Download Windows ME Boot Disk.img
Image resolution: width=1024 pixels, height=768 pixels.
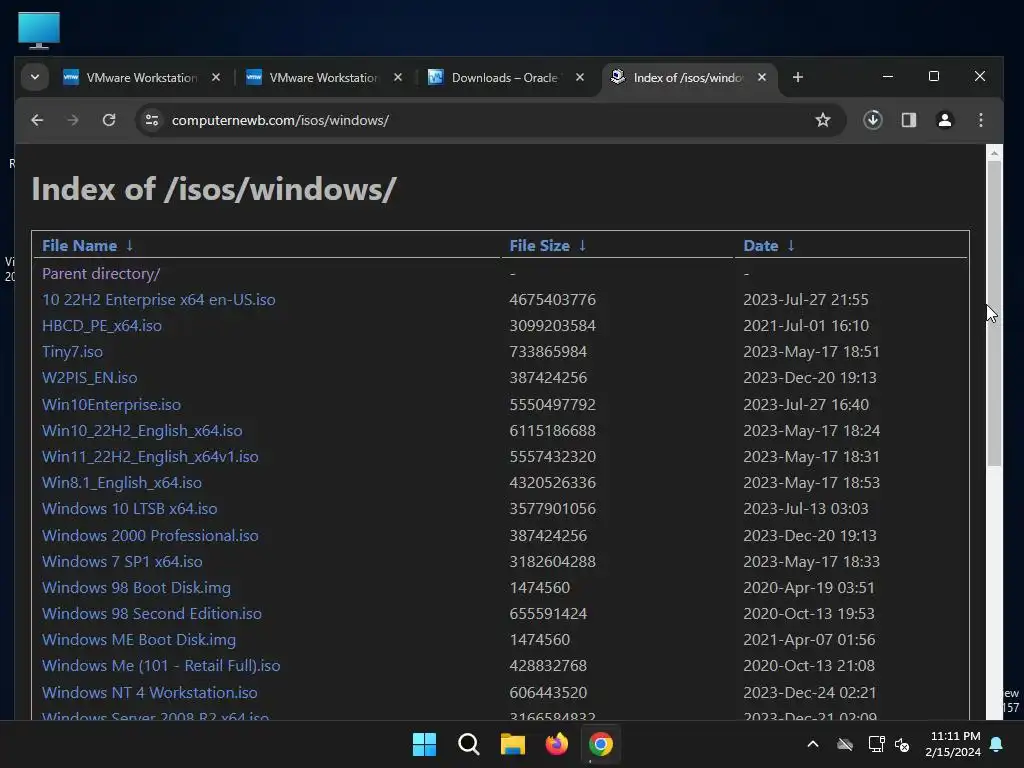(x=139, y=640)
